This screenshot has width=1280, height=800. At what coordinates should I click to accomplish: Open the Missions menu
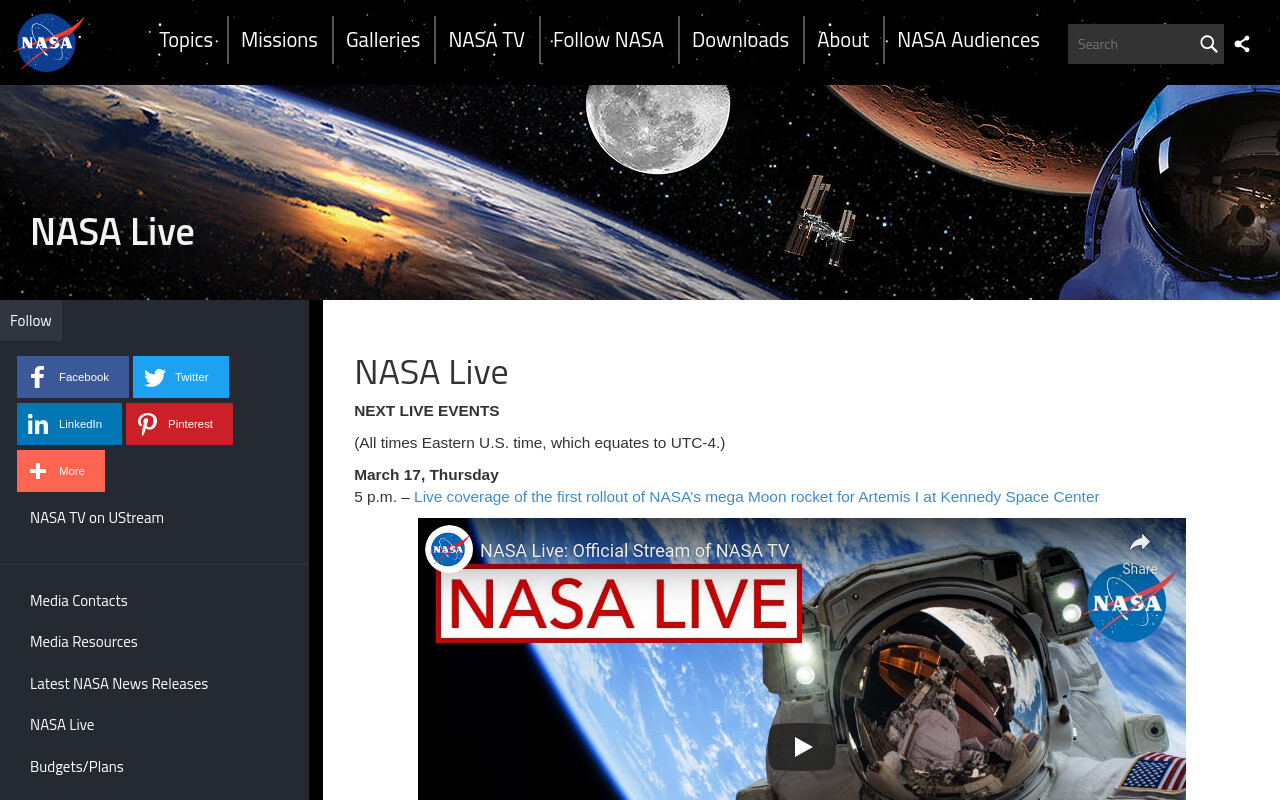coord(279,40)
